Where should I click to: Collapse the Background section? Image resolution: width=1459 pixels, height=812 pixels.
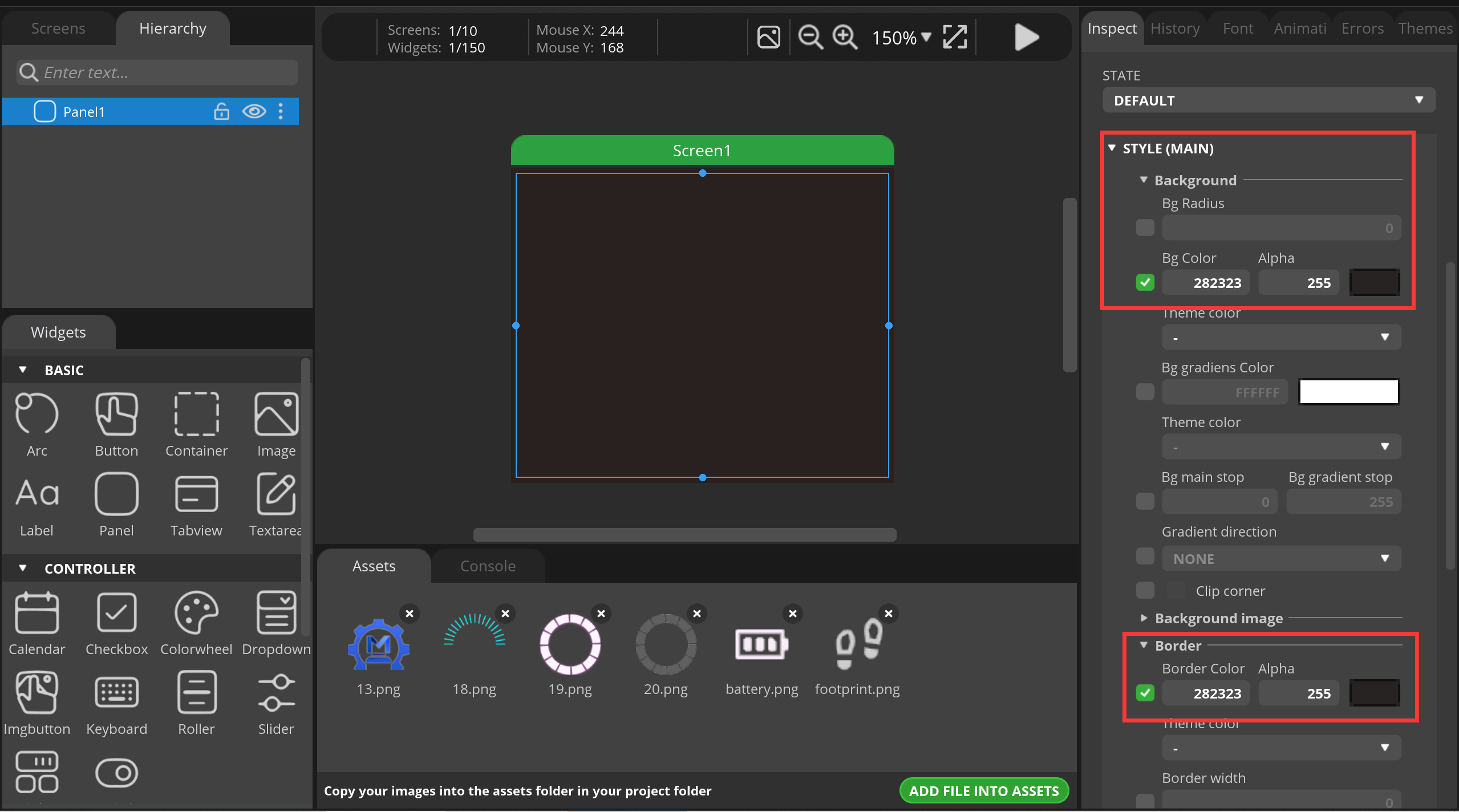pos(1144,180)
